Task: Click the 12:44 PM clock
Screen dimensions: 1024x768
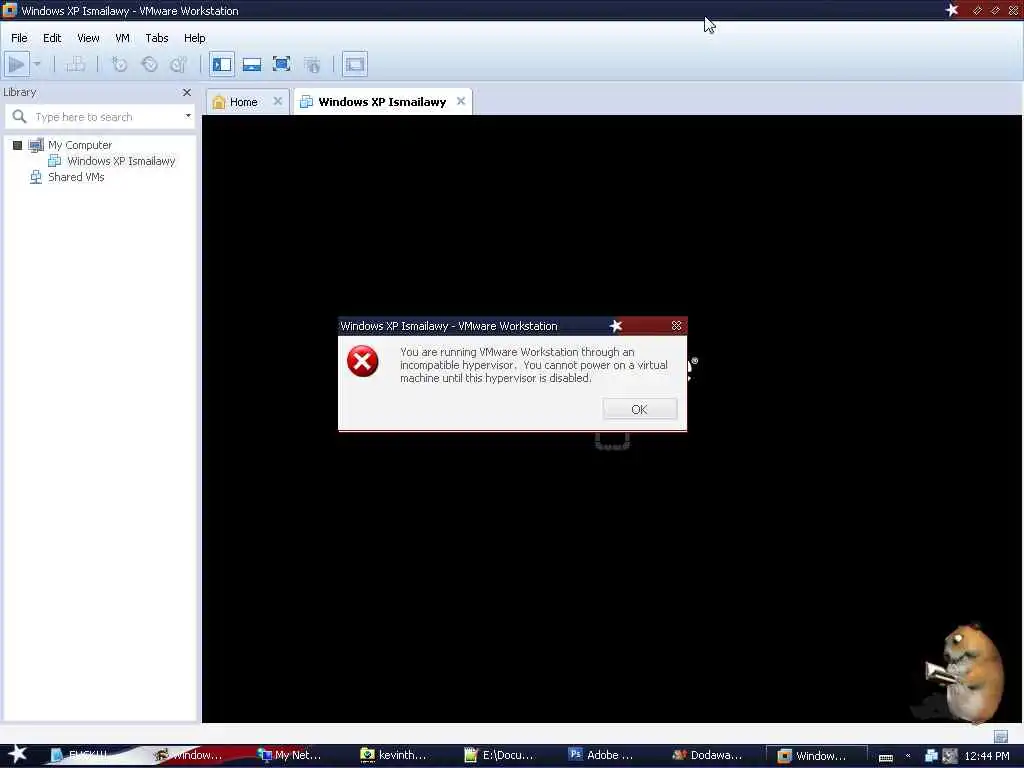Action: pyautogui.click(x=987, y=756)
